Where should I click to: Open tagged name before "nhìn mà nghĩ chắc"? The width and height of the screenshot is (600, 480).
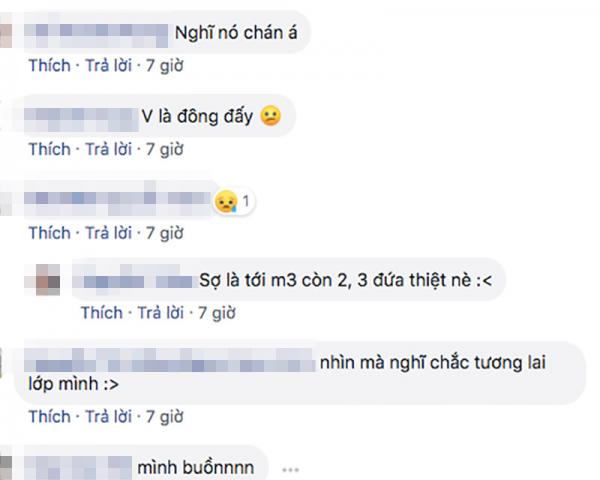pyautogui.click(x=170, y=360)
